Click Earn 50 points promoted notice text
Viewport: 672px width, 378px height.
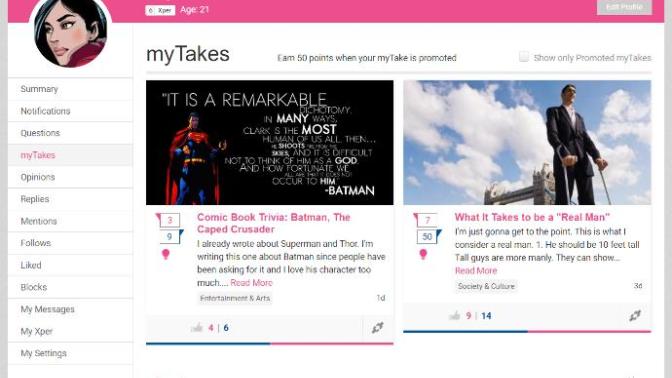coord(366,58)
